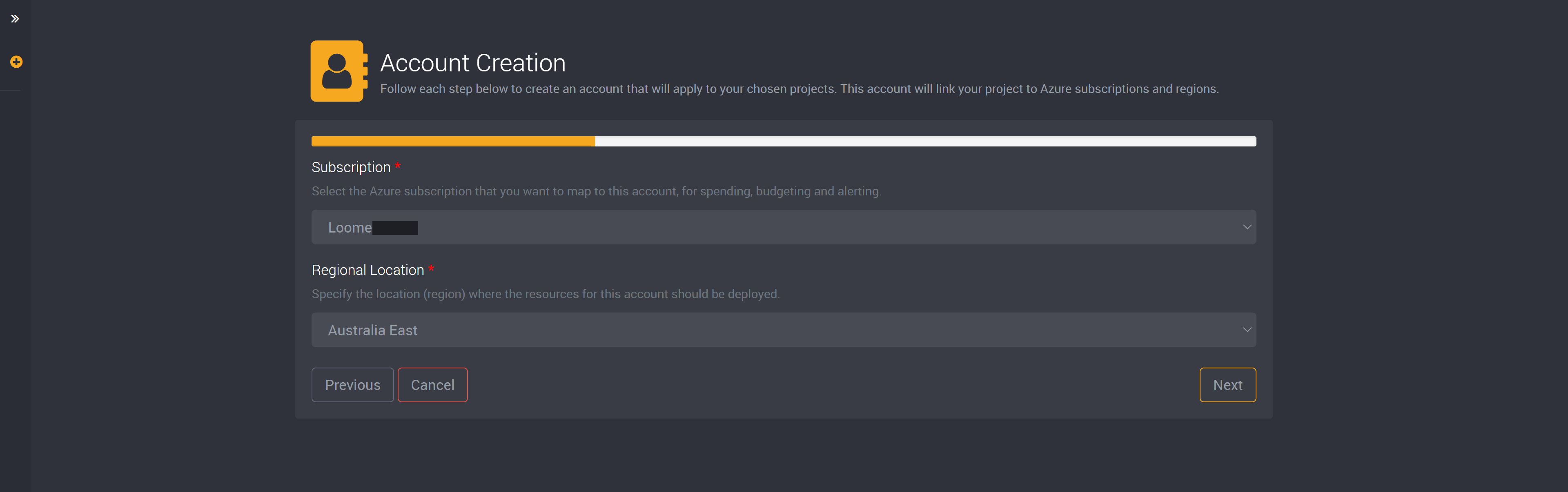1568x492 pixels.
Task: Open the Australia East region dropdown
Action: click(784, 330)
